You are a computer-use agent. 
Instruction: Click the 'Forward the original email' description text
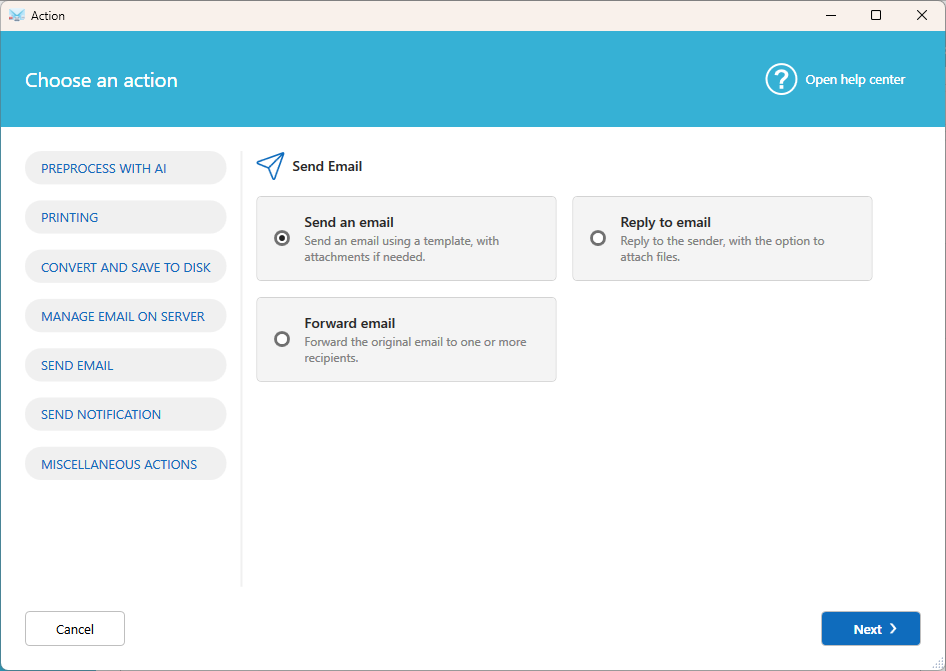click(x=415, y=349)
